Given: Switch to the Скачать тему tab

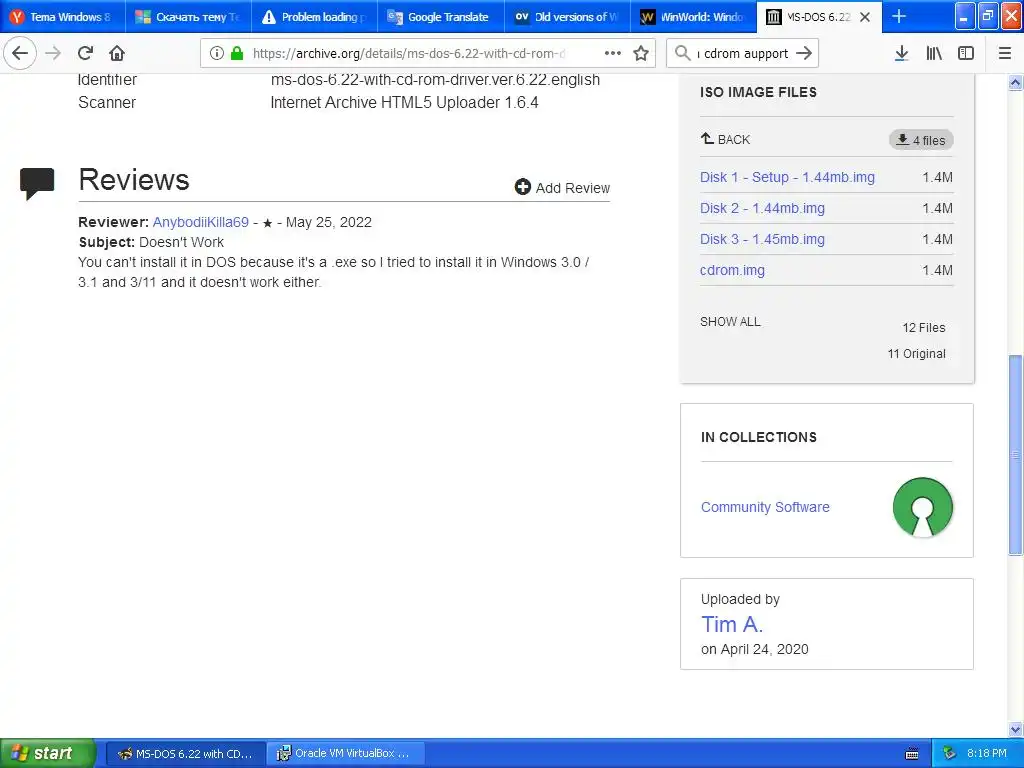Looking at the screenshot, I should [x=189, y=17].
